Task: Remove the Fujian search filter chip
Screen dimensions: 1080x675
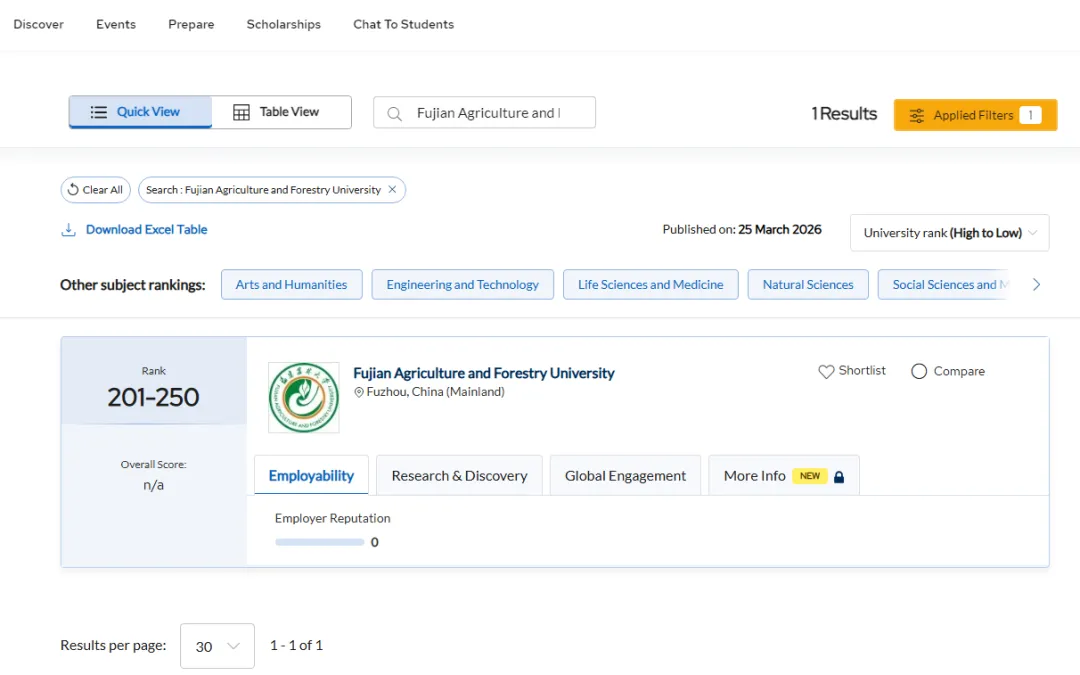Action: 392,189
